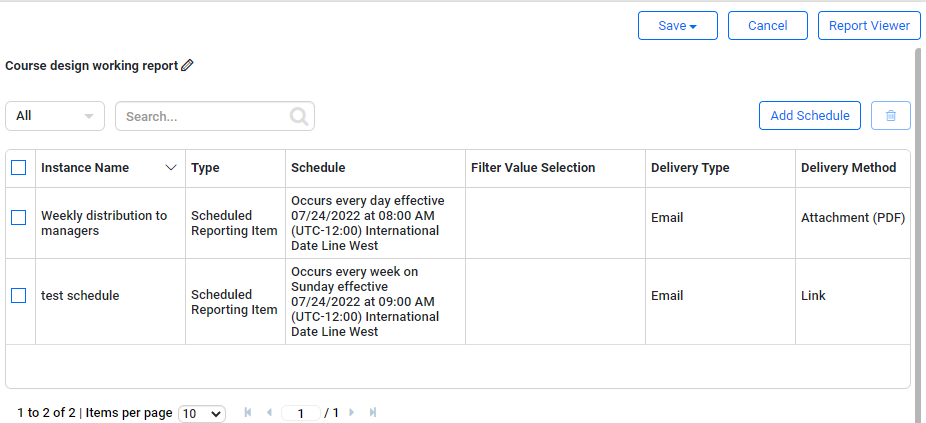Click the Cancel button
This screenshot has height=423, width=926.
click(x=768, y=26)
